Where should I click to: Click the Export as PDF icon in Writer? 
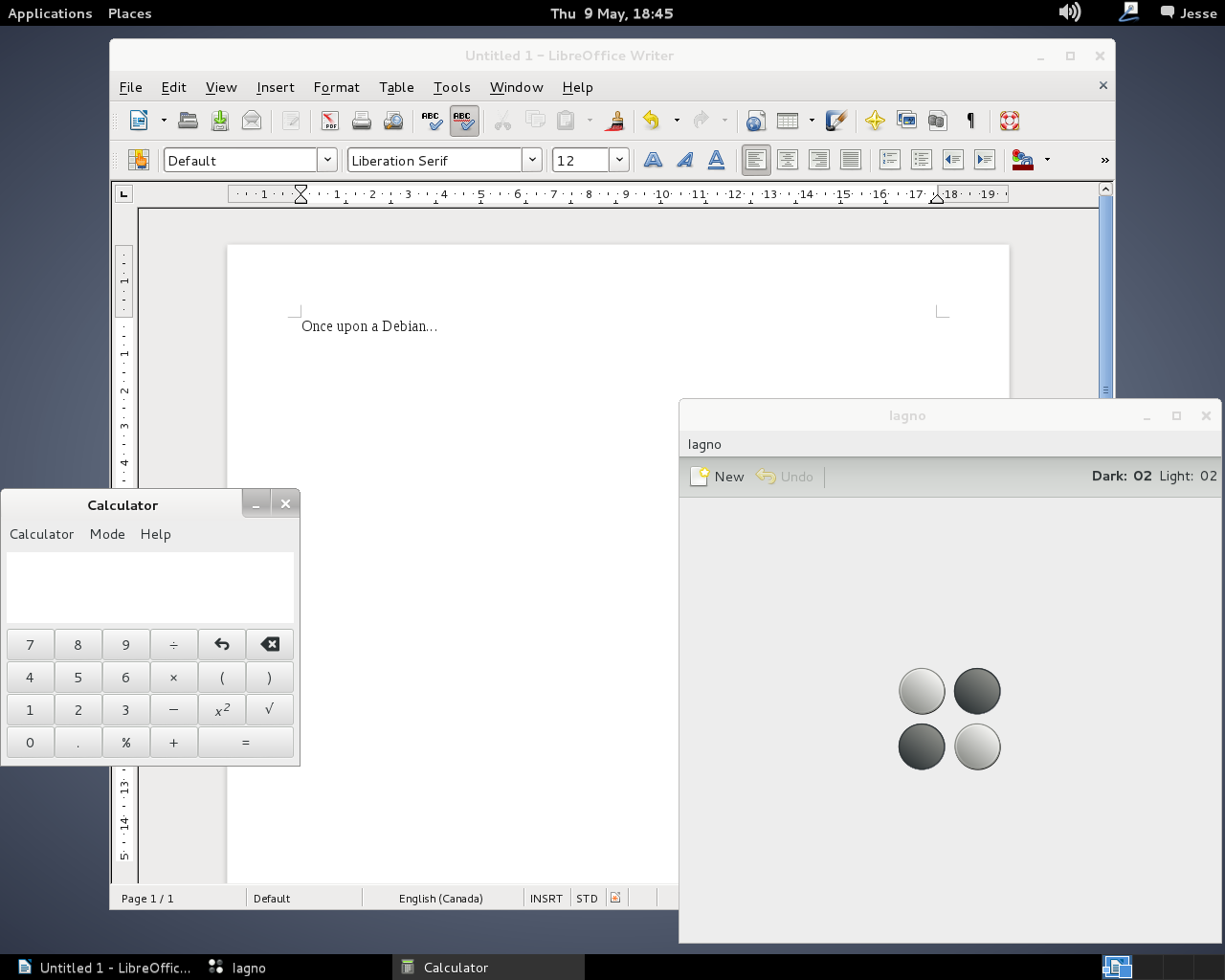(329, 121)
